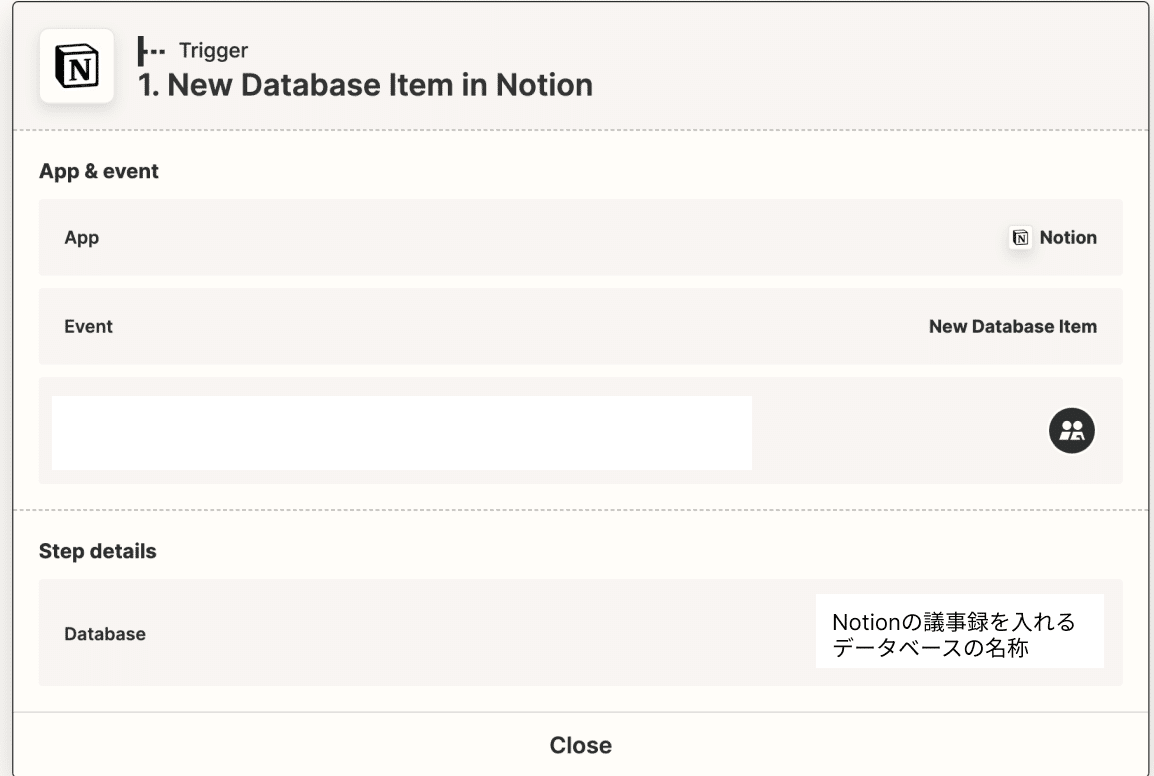
Task: Click the App & event section heading
Action: pos(99,171)
